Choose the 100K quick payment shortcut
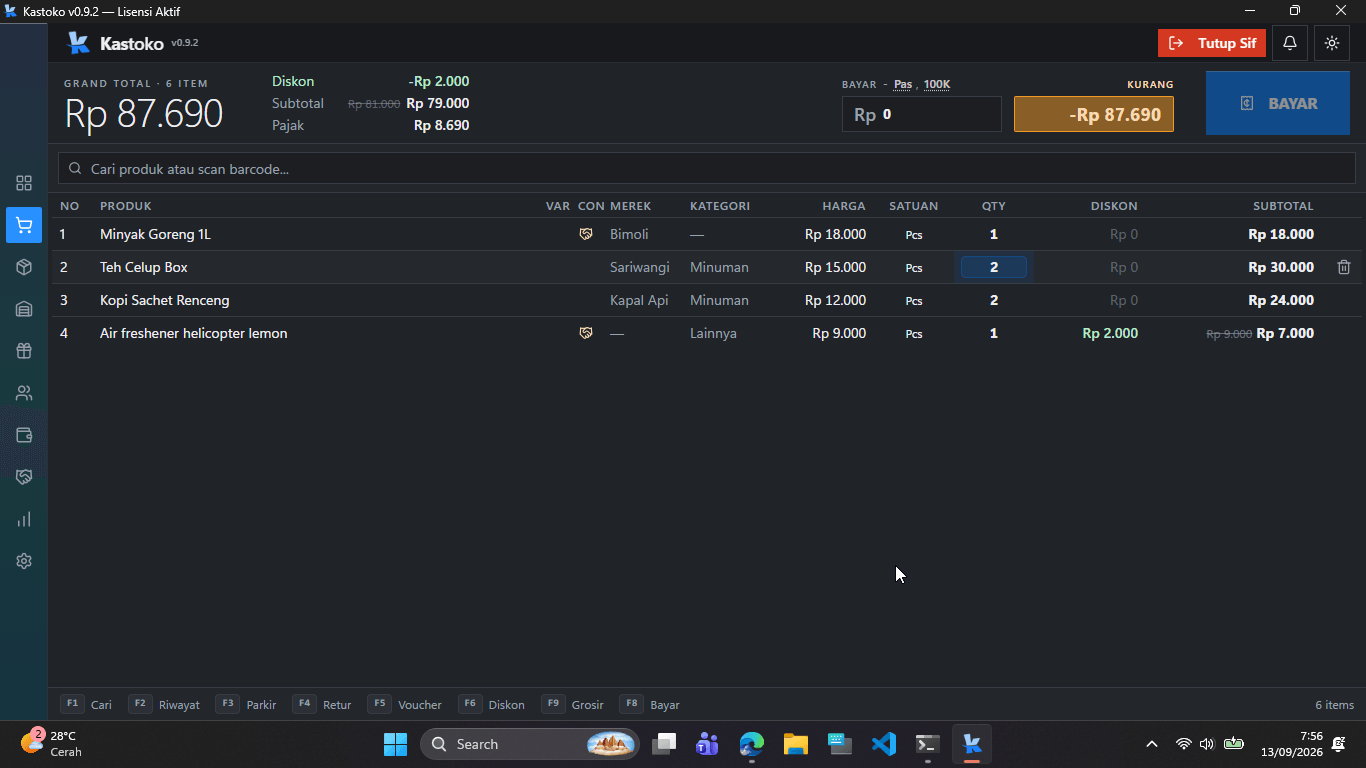This screenshot has height=768, width=1366. click(937, 85)
